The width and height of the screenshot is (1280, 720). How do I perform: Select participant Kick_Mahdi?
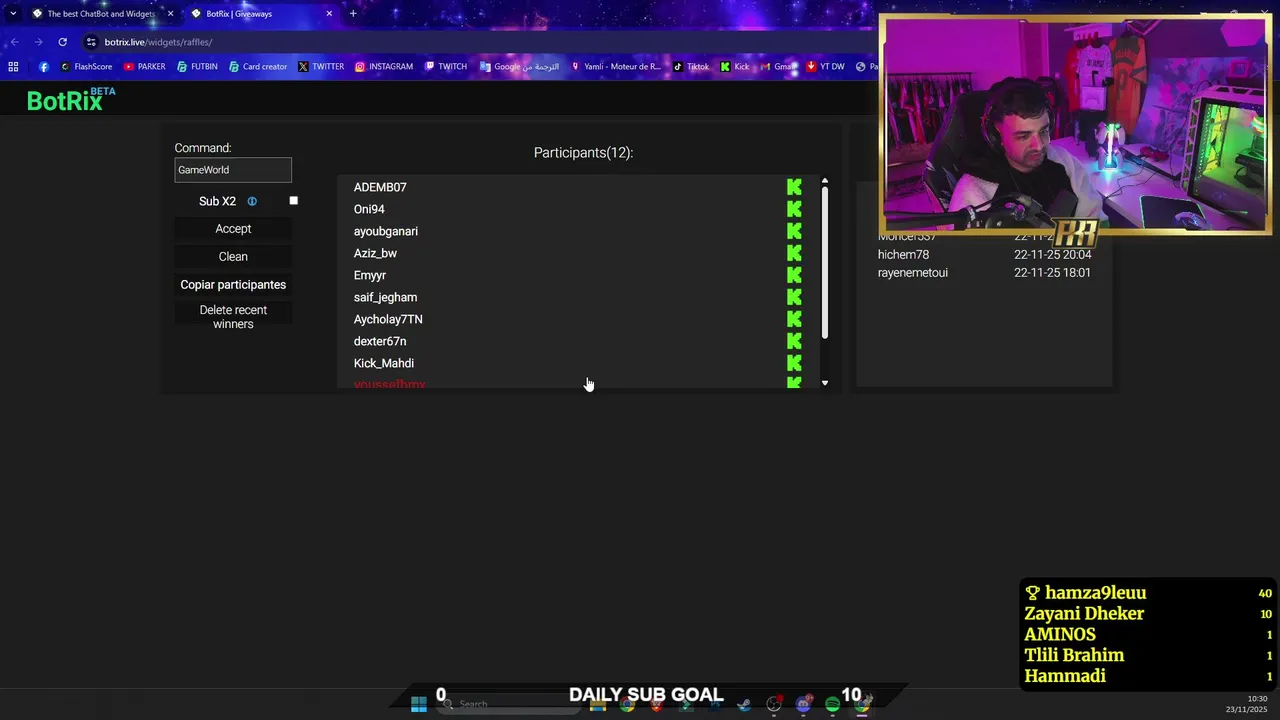pos(384,363)
